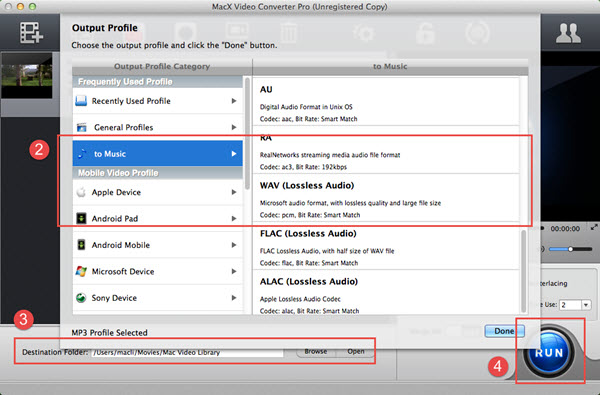Screen dimensions: 600x395
Task: Expand Apple Device arrow
Action: tap(234, 192)
